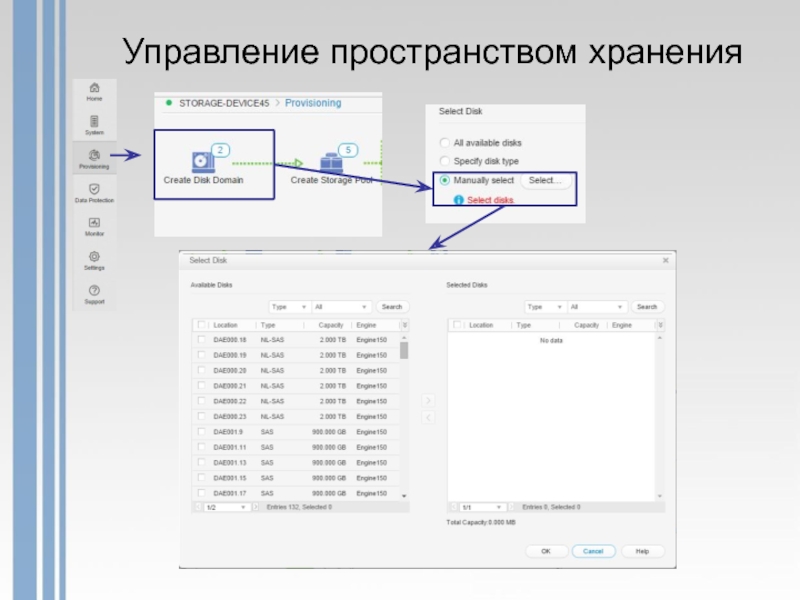Open the Data Protection shield icon
This screenshot has width=800, height=600.
(x=94, y=189)
